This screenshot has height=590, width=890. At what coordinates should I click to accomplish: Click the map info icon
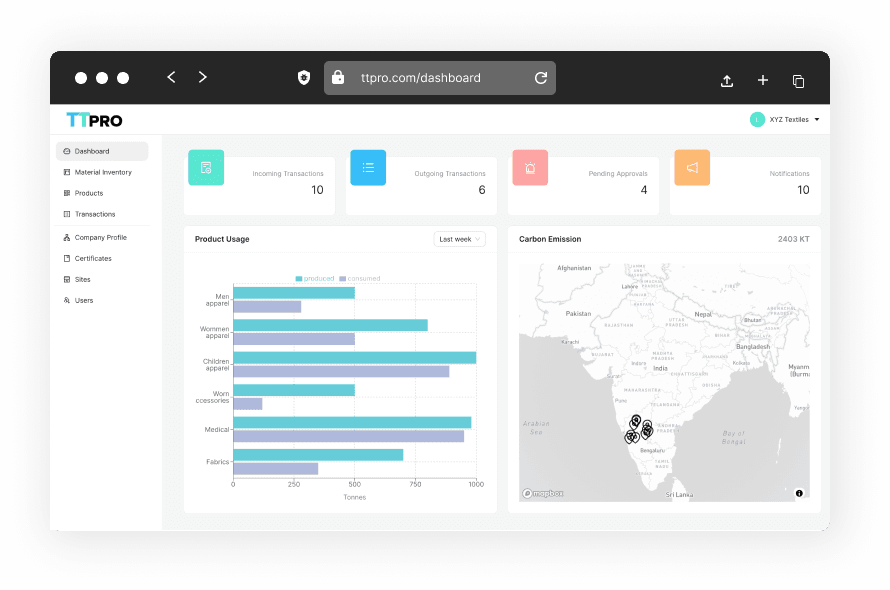pyautogui.click(x=799, y=493)
